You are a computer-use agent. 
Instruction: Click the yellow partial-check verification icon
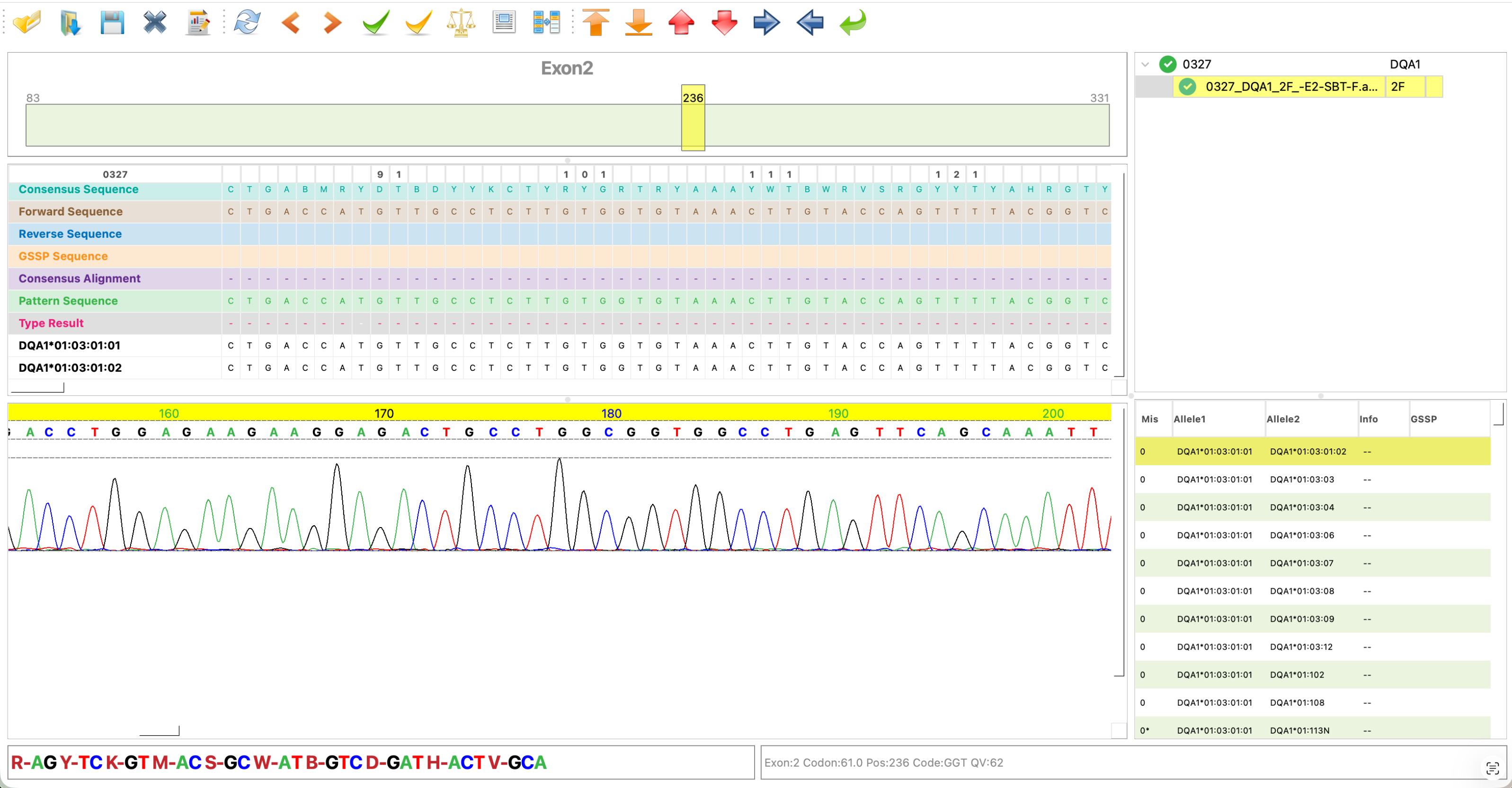[x=418, y=23]
